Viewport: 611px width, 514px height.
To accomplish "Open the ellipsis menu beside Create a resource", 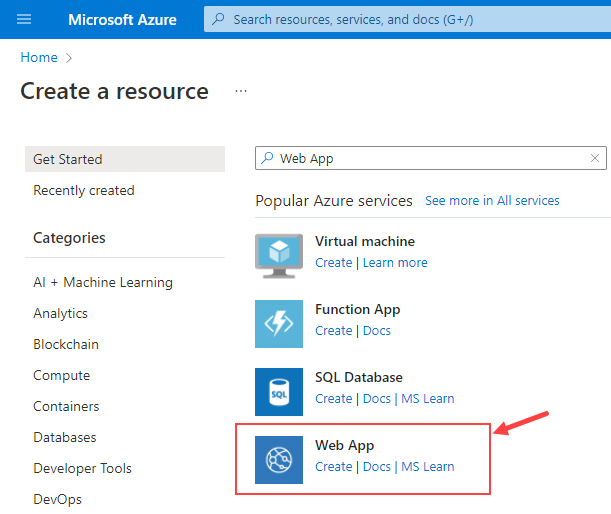I will click(x=241, y=91).
